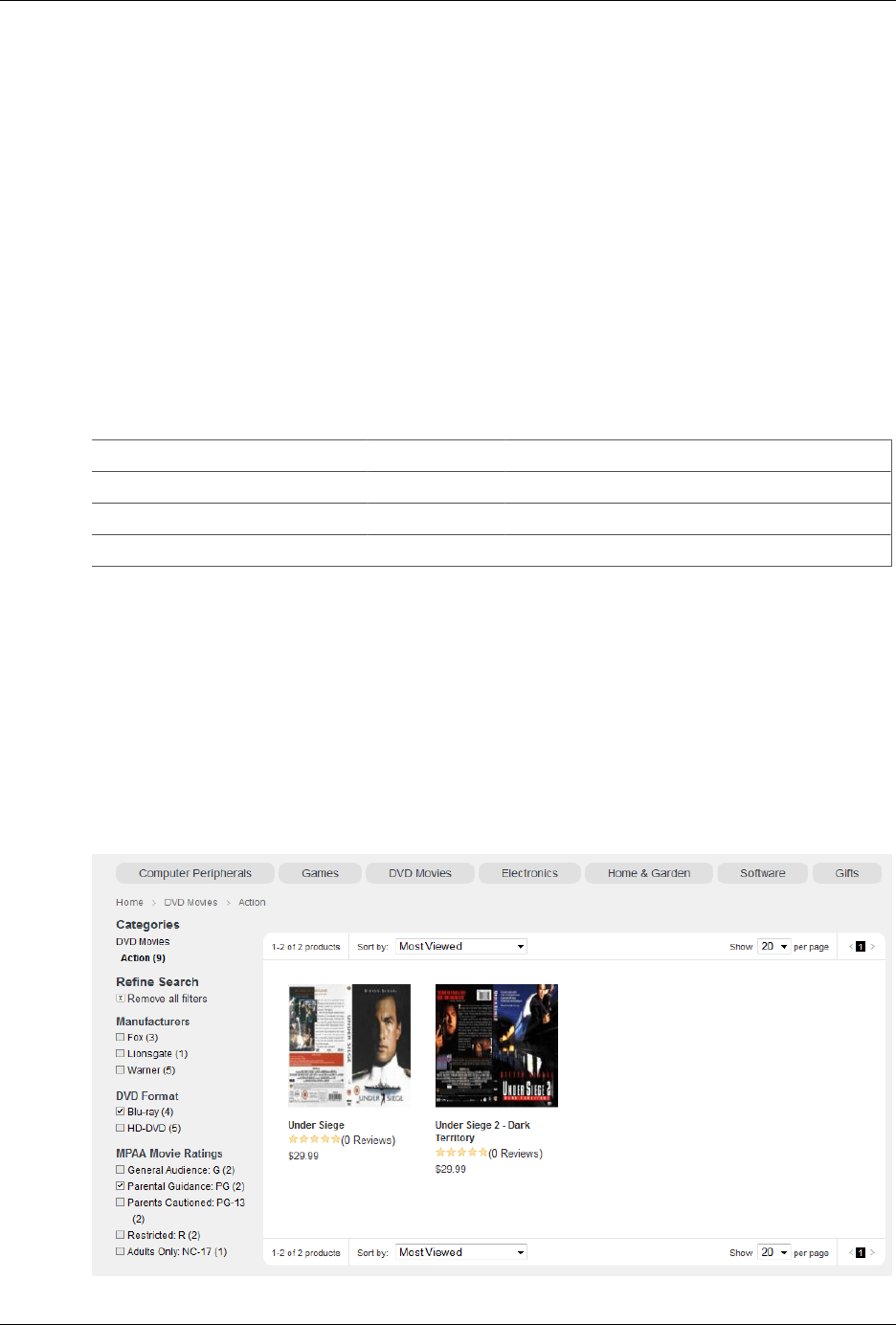Screen dimensions: 896x1325
Task: Check General Audience: G rating filter
Action: click(121, 1170)
